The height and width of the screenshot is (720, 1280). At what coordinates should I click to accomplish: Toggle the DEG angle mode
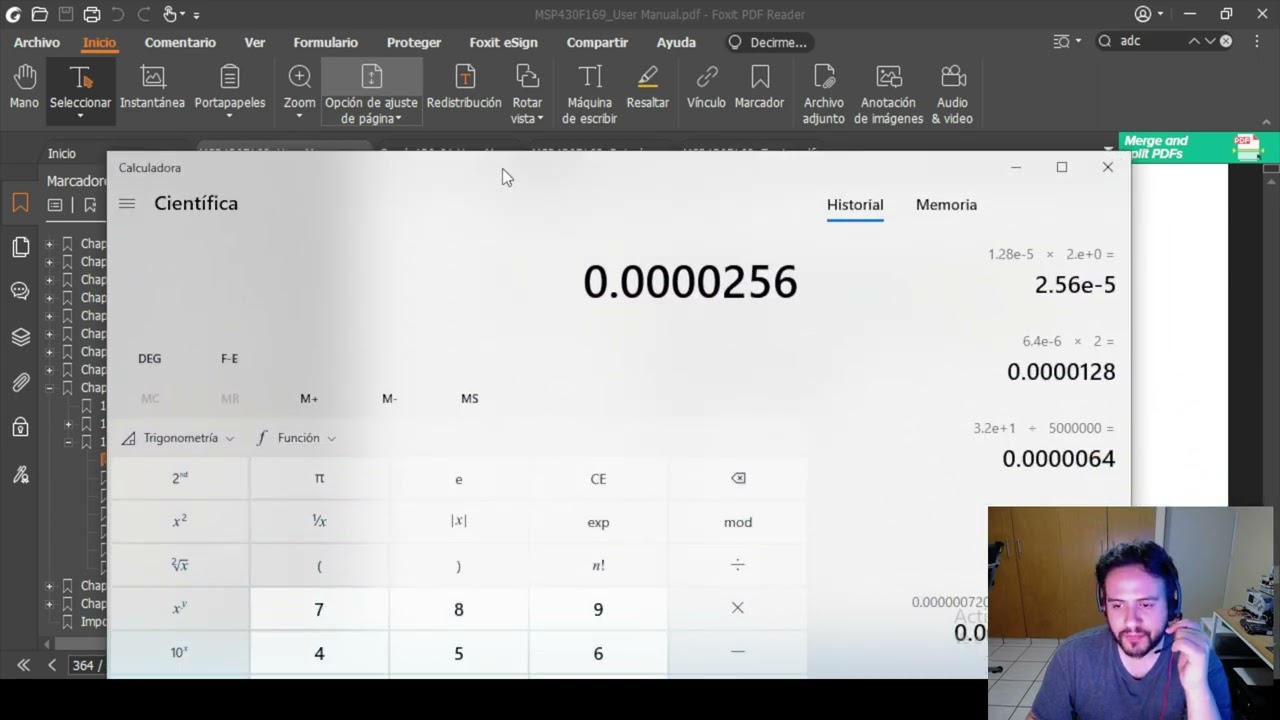tap(149, 358)
